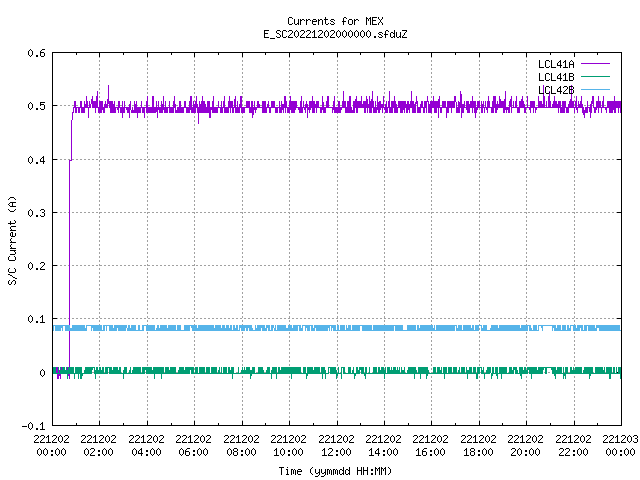
Task: Click the y-axis value -0.1
Action: (x=33, y=426)
